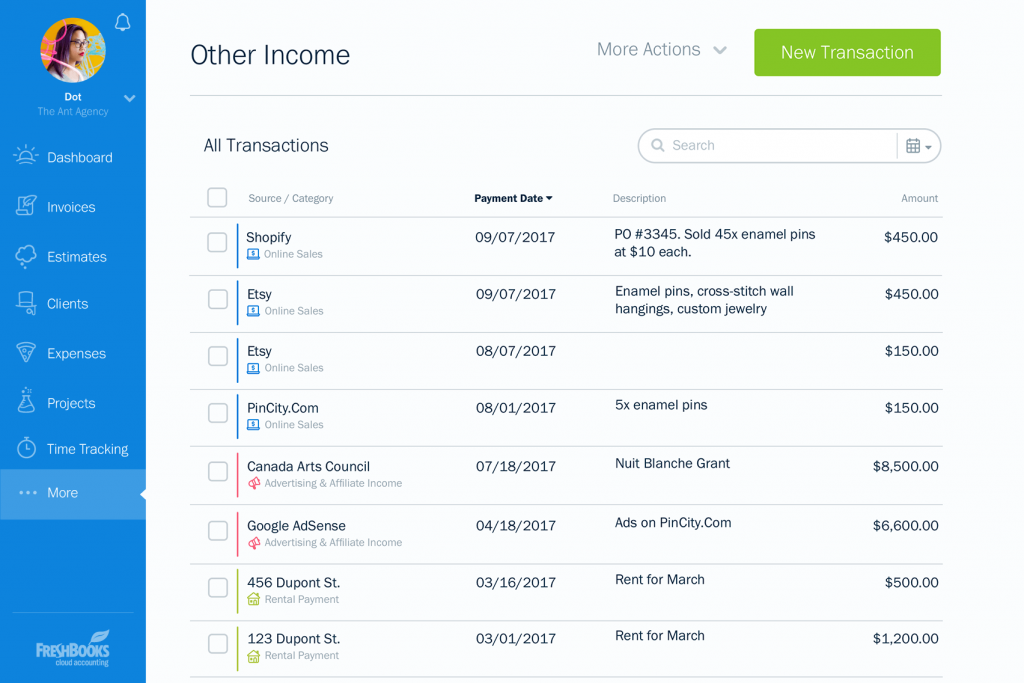
Task: Click the New Transaction button
Action: 847,52
